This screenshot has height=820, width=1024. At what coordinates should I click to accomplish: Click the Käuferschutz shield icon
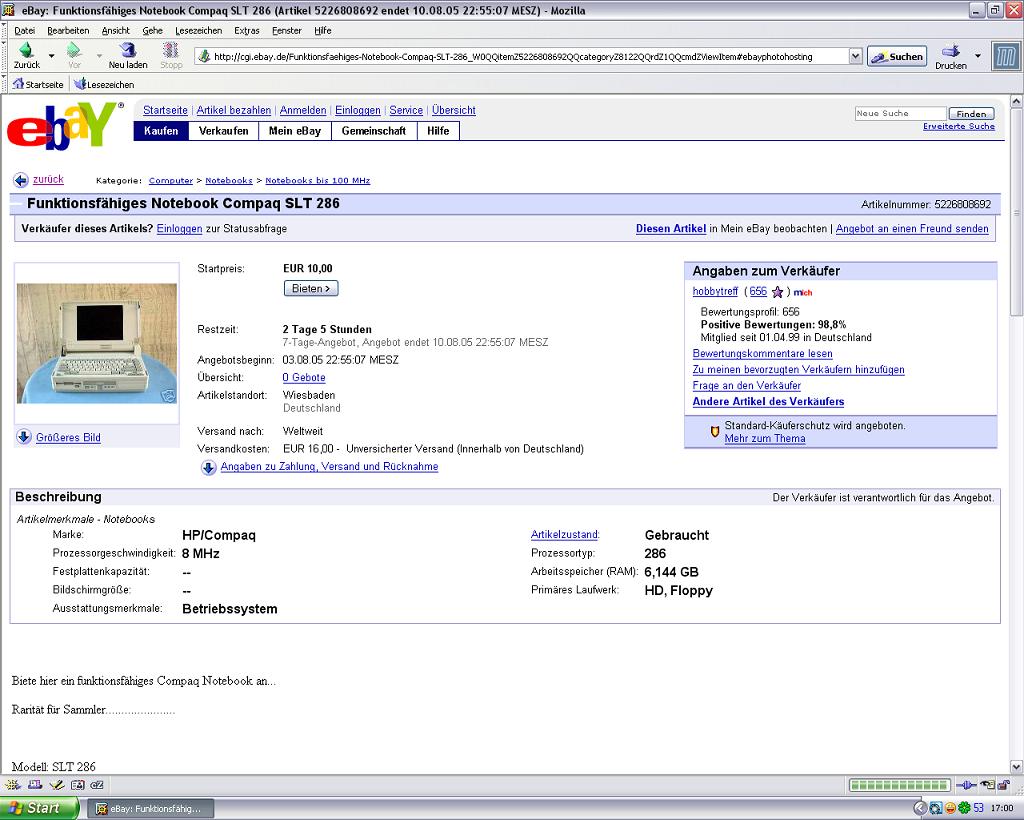(714, 432)
